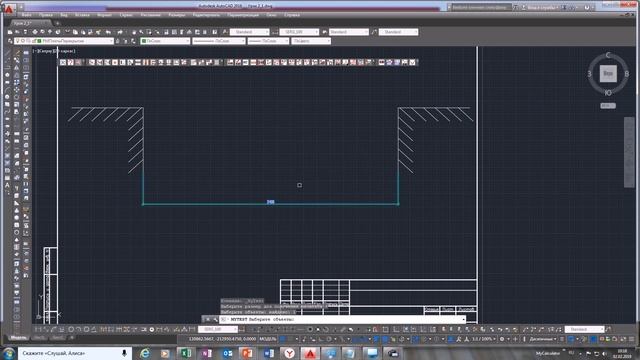Toggle the МОДЕЛЬ model space button
Screen dimensions: 640x360
pyautogui.click(x=268, y=339)
